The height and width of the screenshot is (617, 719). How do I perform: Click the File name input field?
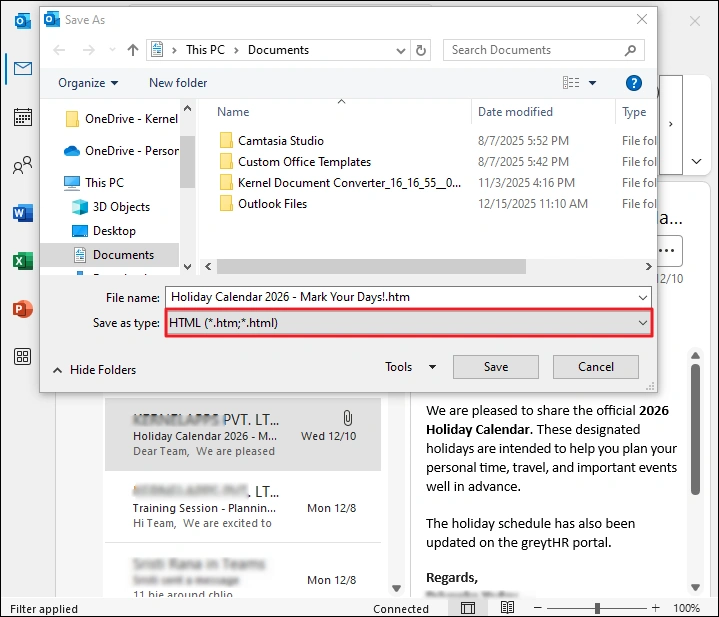tap(401, 297)
